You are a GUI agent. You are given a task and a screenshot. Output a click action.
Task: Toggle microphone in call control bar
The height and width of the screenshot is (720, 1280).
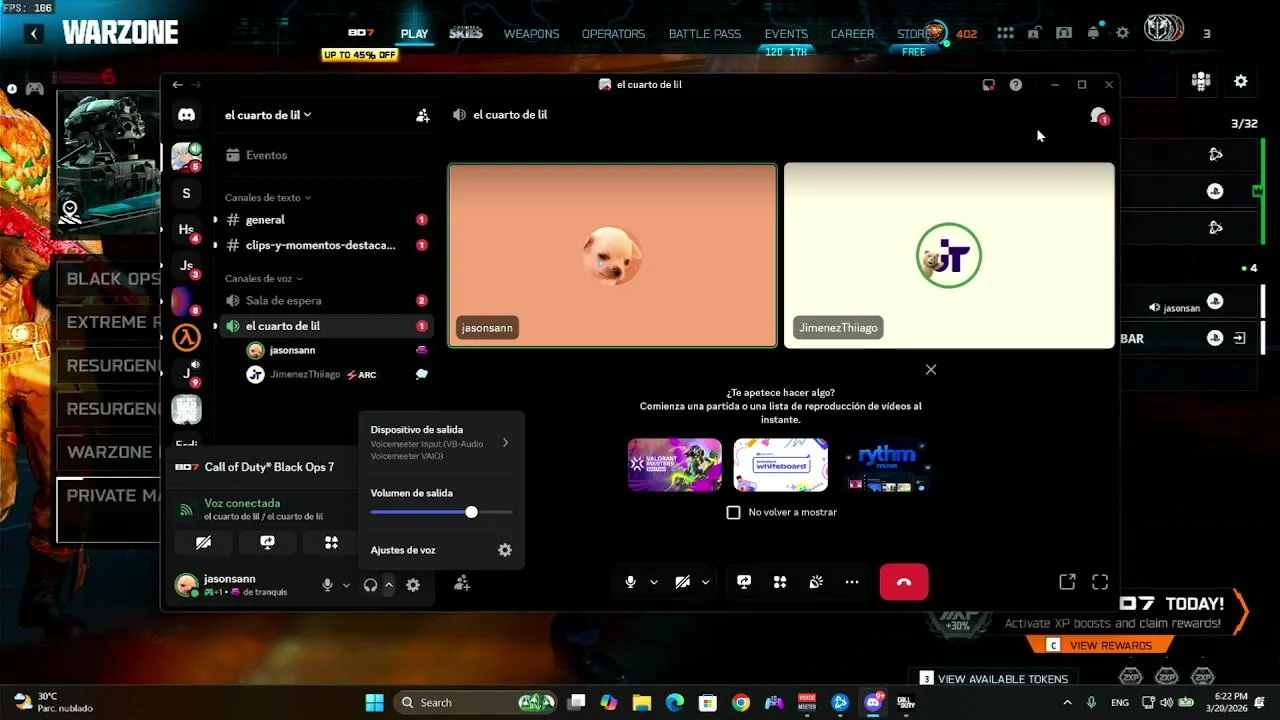(x=630, y=582)
